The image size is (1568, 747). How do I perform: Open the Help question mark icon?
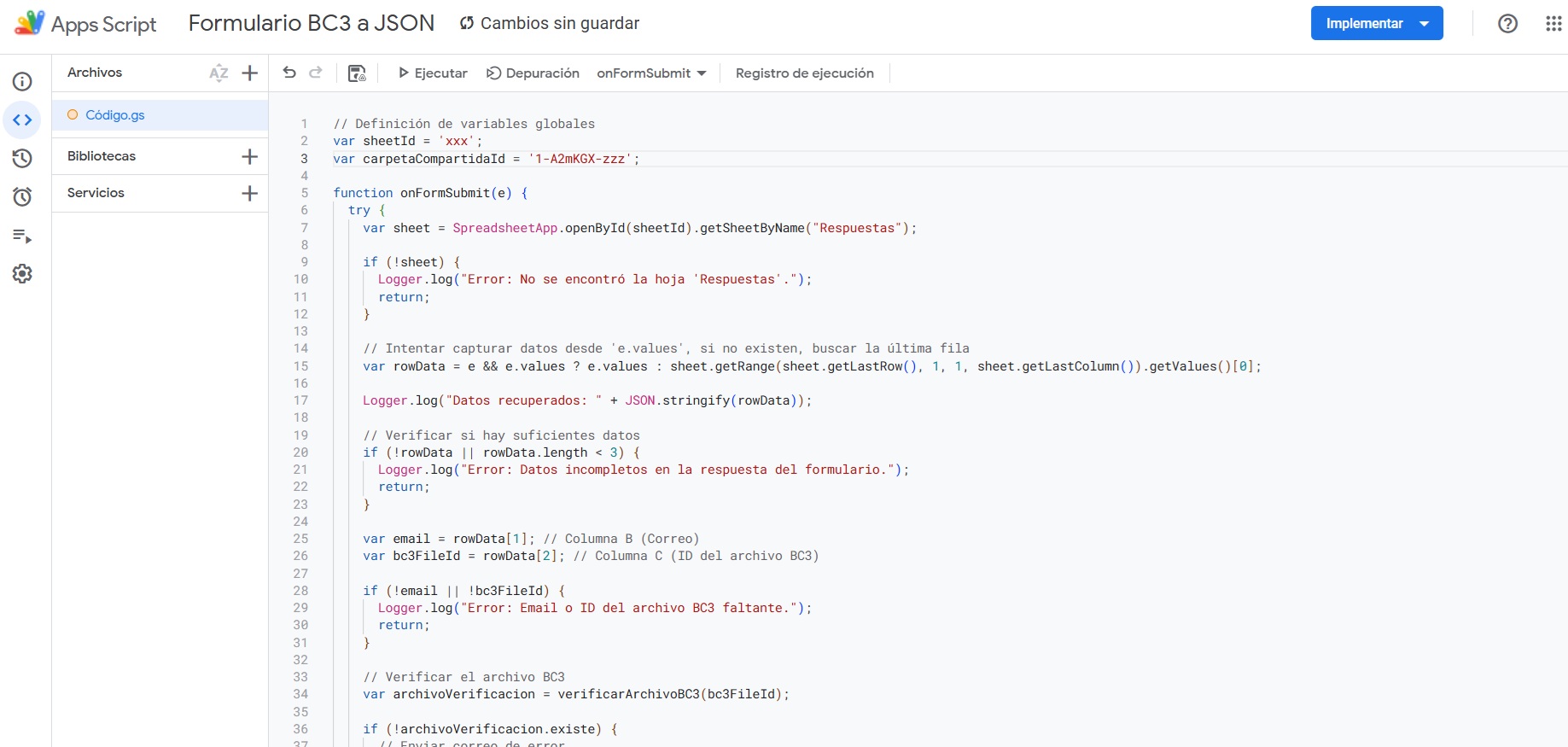(x=1508, y=24)
